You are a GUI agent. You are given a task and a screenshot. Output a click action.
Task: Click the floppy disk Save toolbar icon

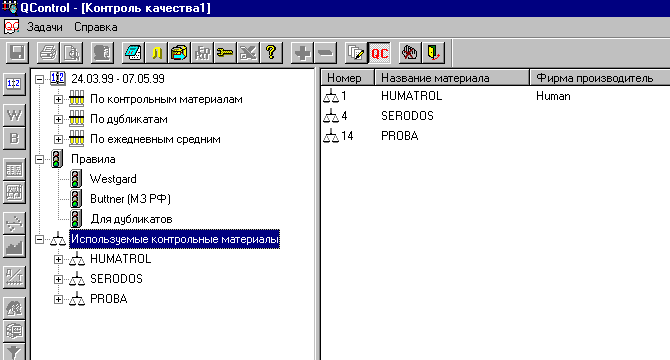click(x=18, y=53)
